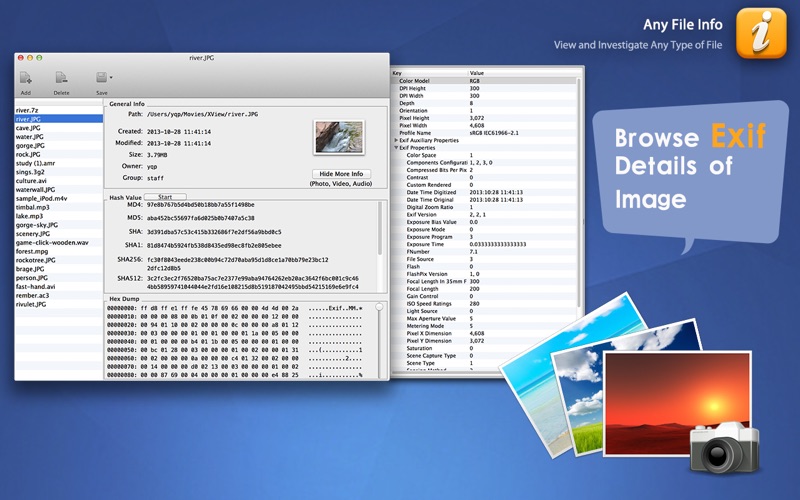This screenshot has width=800, height=500.
Task: Select brage.JPG in the file list
Action: [x=59, y=269]
